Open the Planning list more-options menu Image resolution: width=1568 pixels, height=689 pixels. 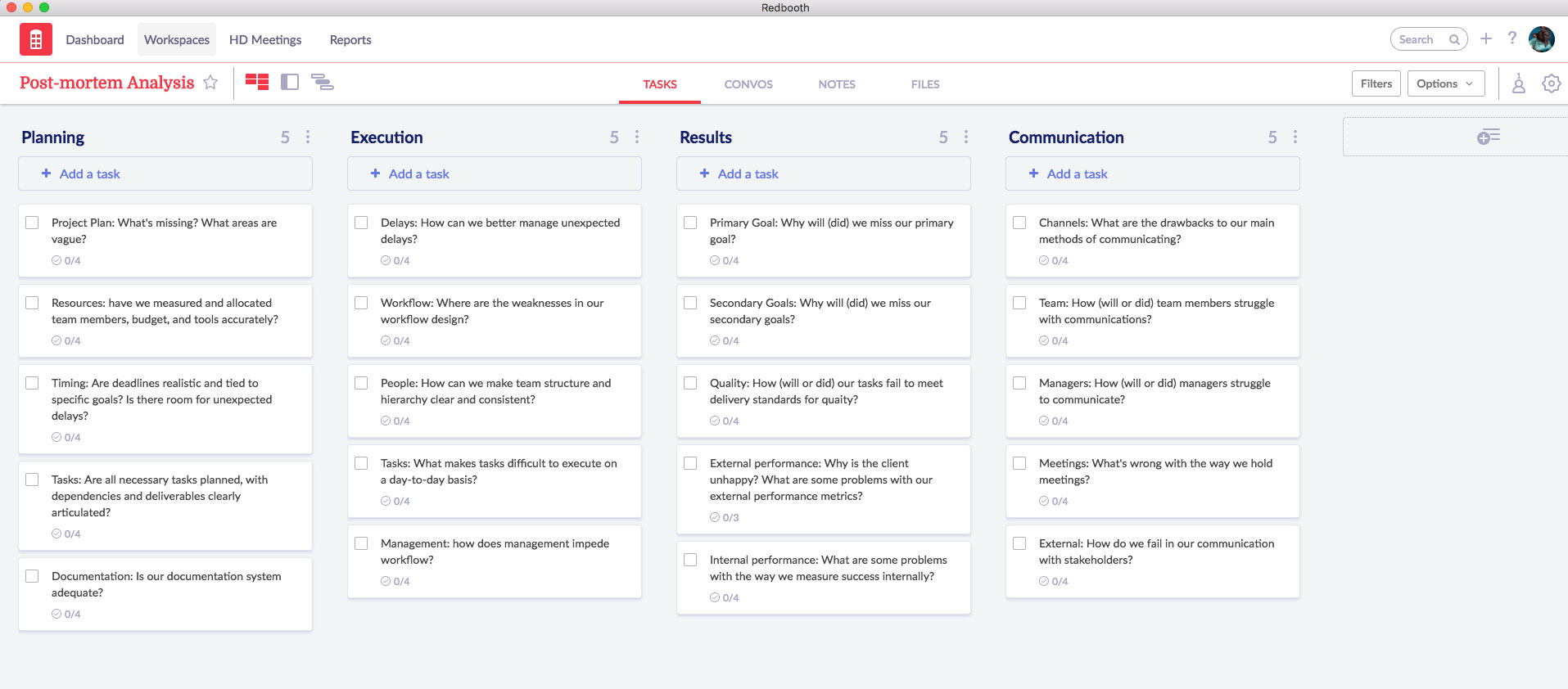point(308,137)
